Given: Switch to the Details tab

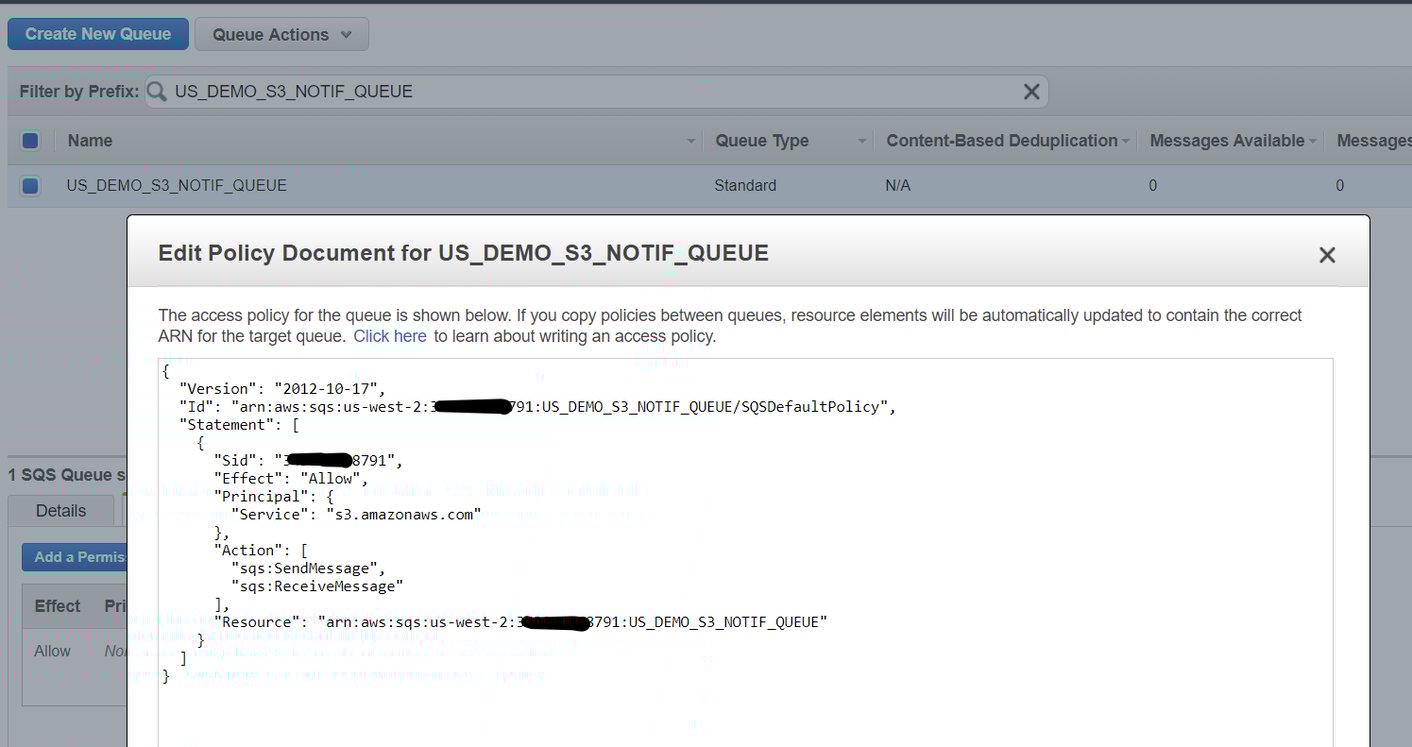Looking at the screenshot, I should point(60,510).
